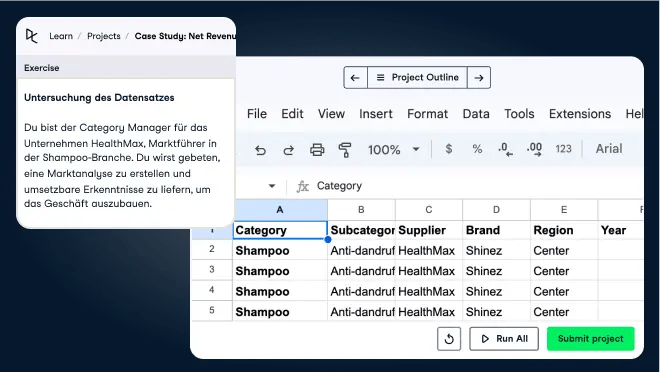Go to previous step with left arrow

[355, 78]
